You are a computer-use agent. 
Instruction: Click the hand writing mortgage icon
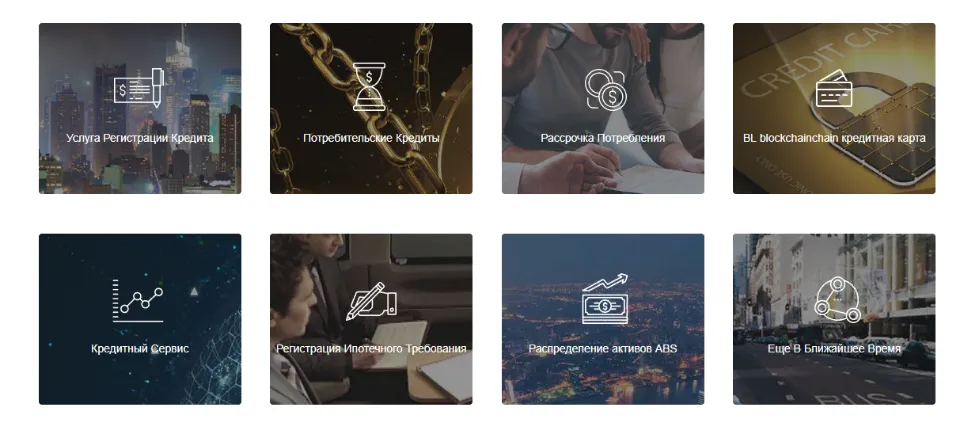tap(371, 301)
